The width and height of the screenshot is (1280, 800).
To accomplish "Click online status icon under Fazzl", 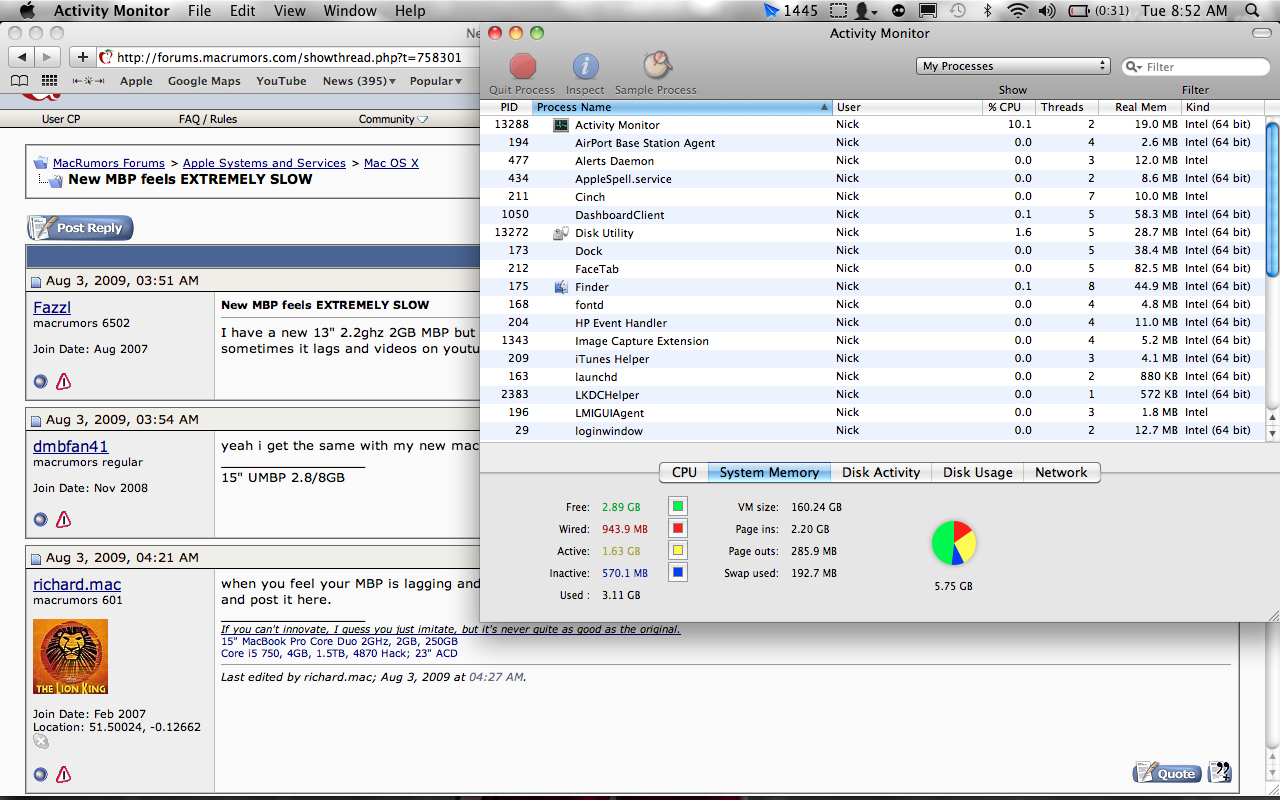I will [41, 381].
